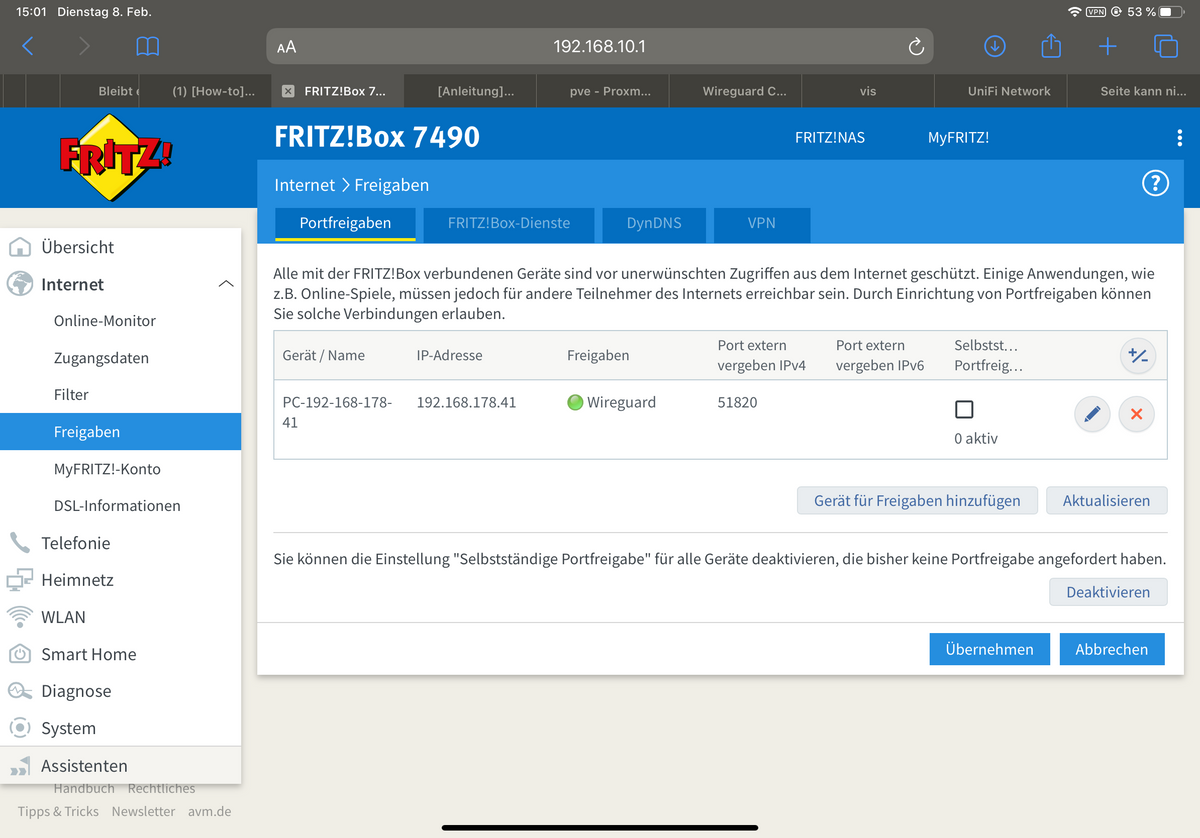
Task: Select Freigaben in sidebar
Action: point(120,432)
